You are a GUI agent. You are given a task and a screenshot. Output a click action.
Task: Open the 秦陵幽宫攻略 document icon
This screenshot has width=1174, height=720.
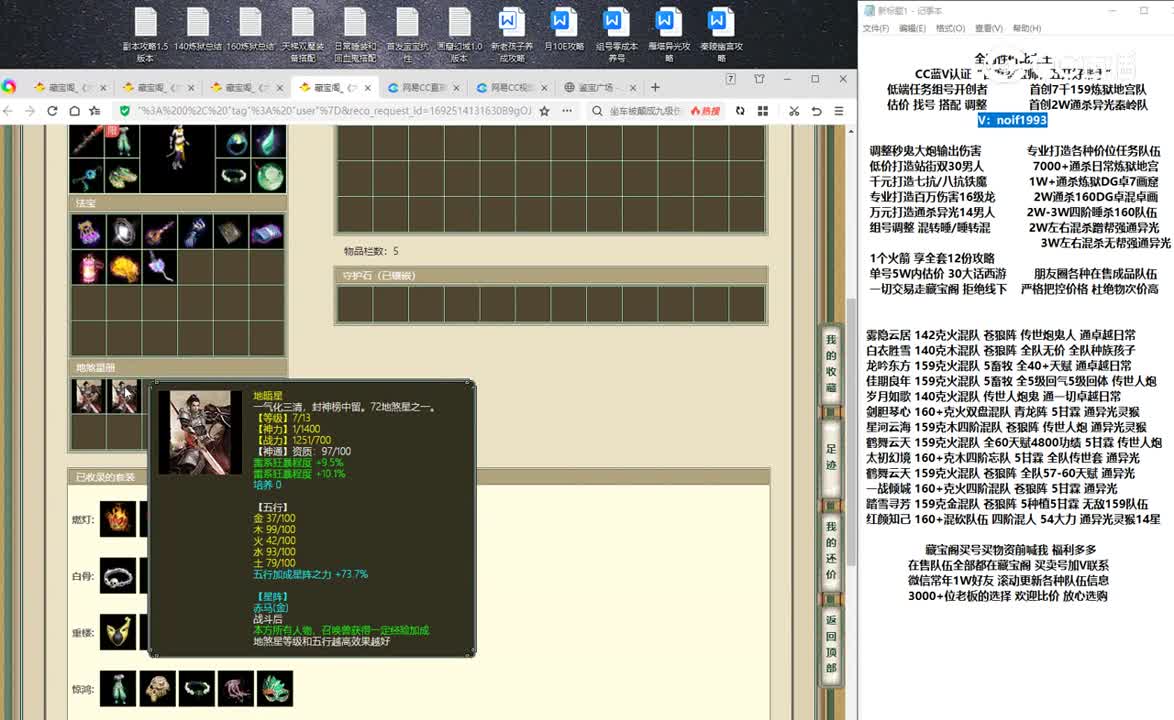click(721, 34)
